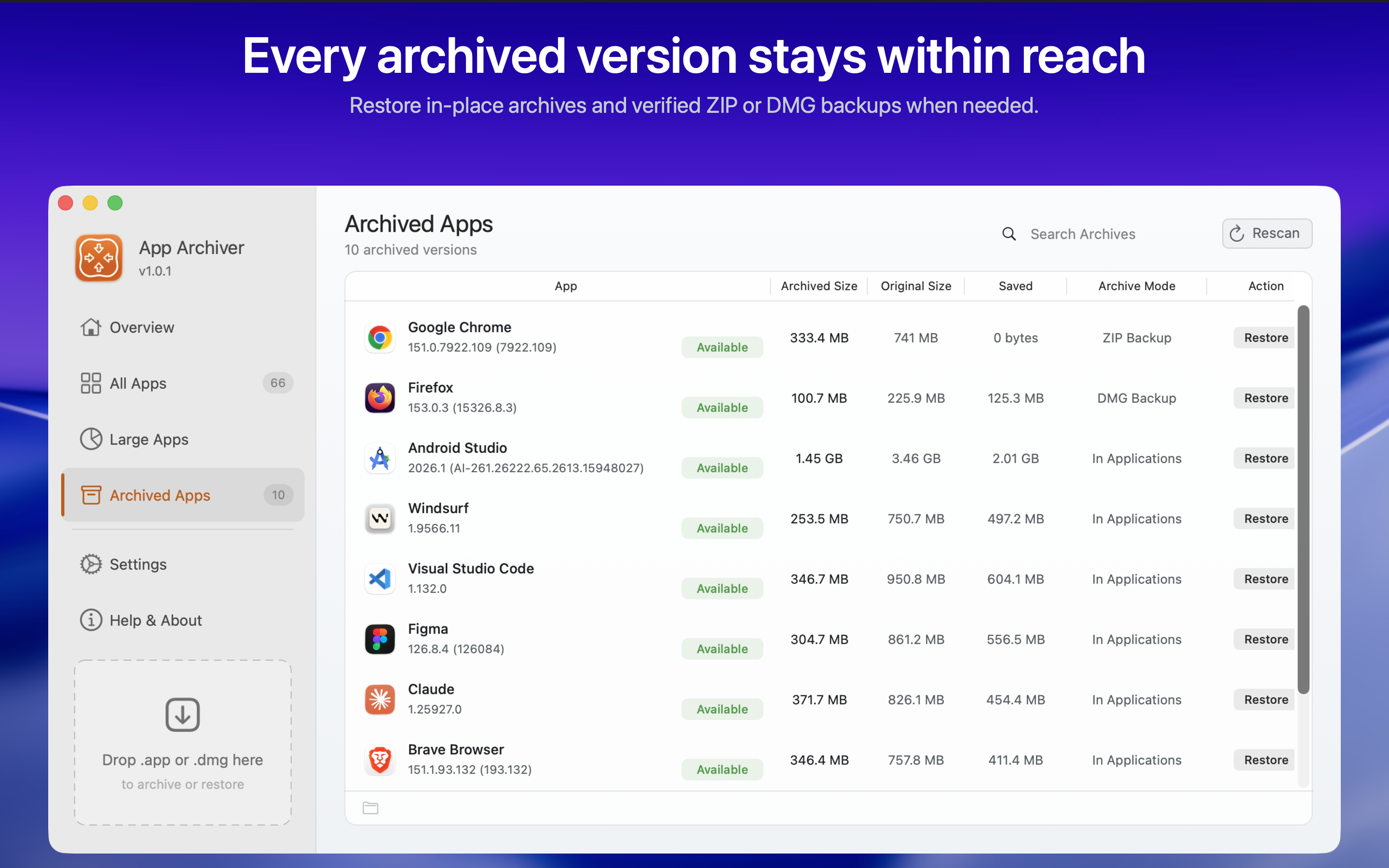Sort by Original Size column header

[916, 286]
